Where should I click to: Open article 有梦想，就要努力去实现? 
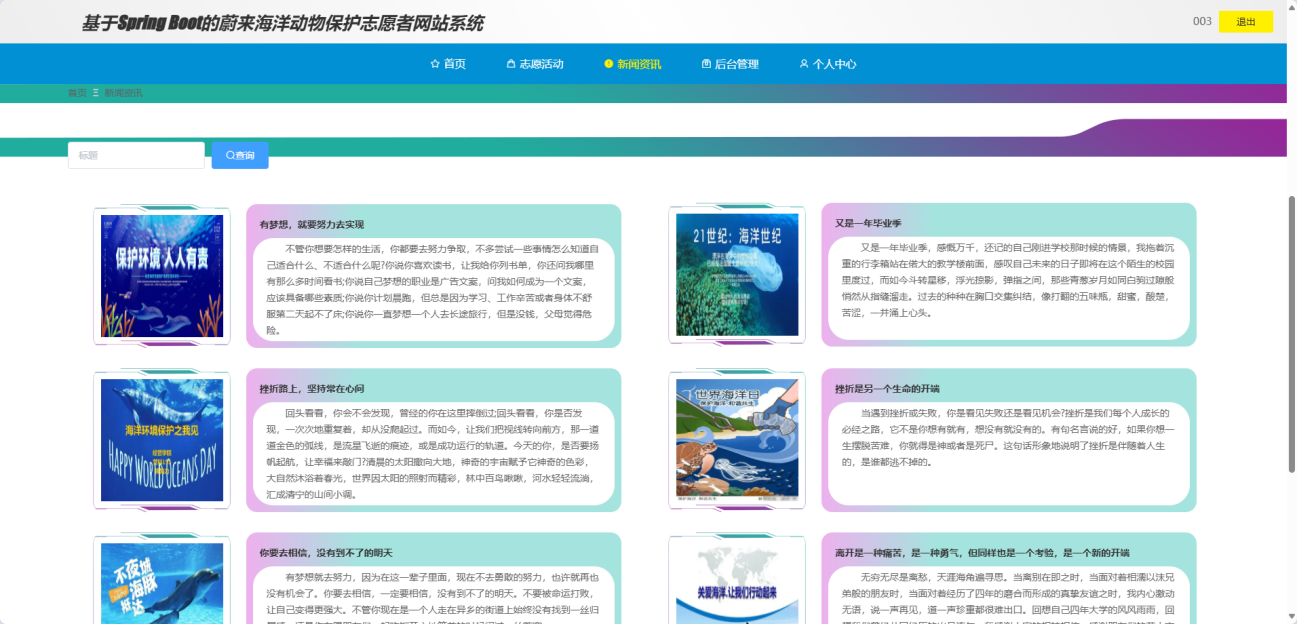(x=312, y=224)
